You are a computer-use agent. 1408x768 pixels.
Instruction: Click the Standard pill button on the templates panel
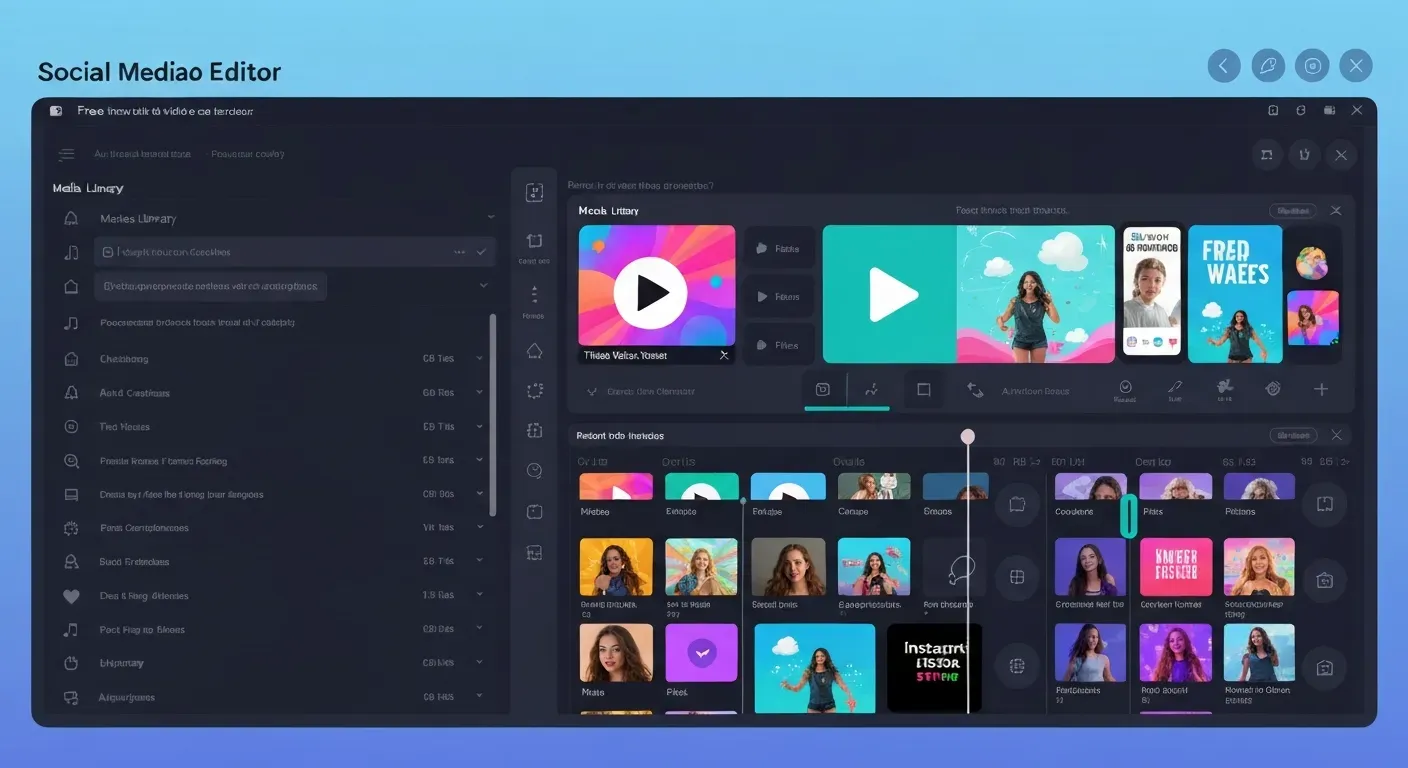1293,435
